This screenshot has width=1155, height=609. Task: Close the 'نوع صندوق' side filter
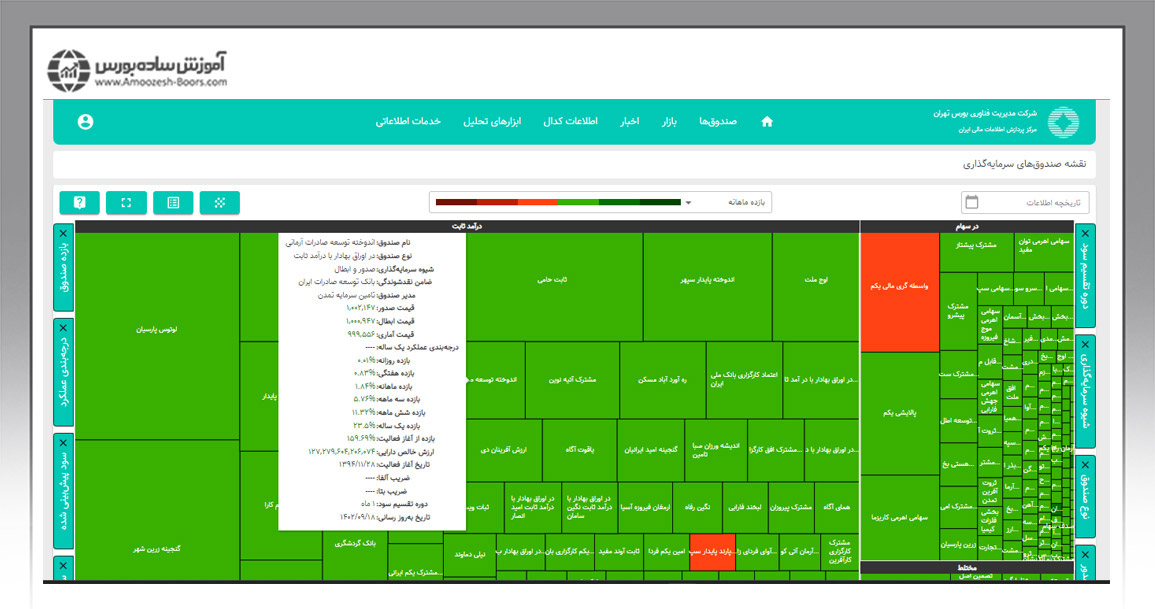1086,463
